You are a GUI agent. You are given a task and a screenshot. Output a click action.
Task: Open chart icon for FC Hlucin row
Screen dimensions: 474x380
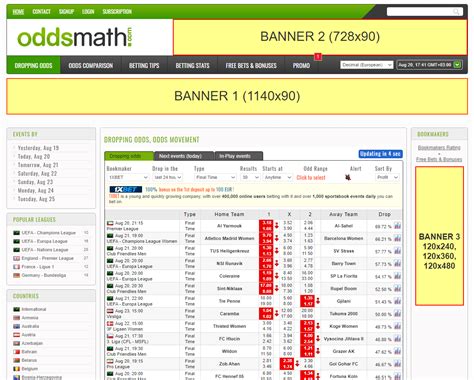pyautogui.click(x=397, y=339)
